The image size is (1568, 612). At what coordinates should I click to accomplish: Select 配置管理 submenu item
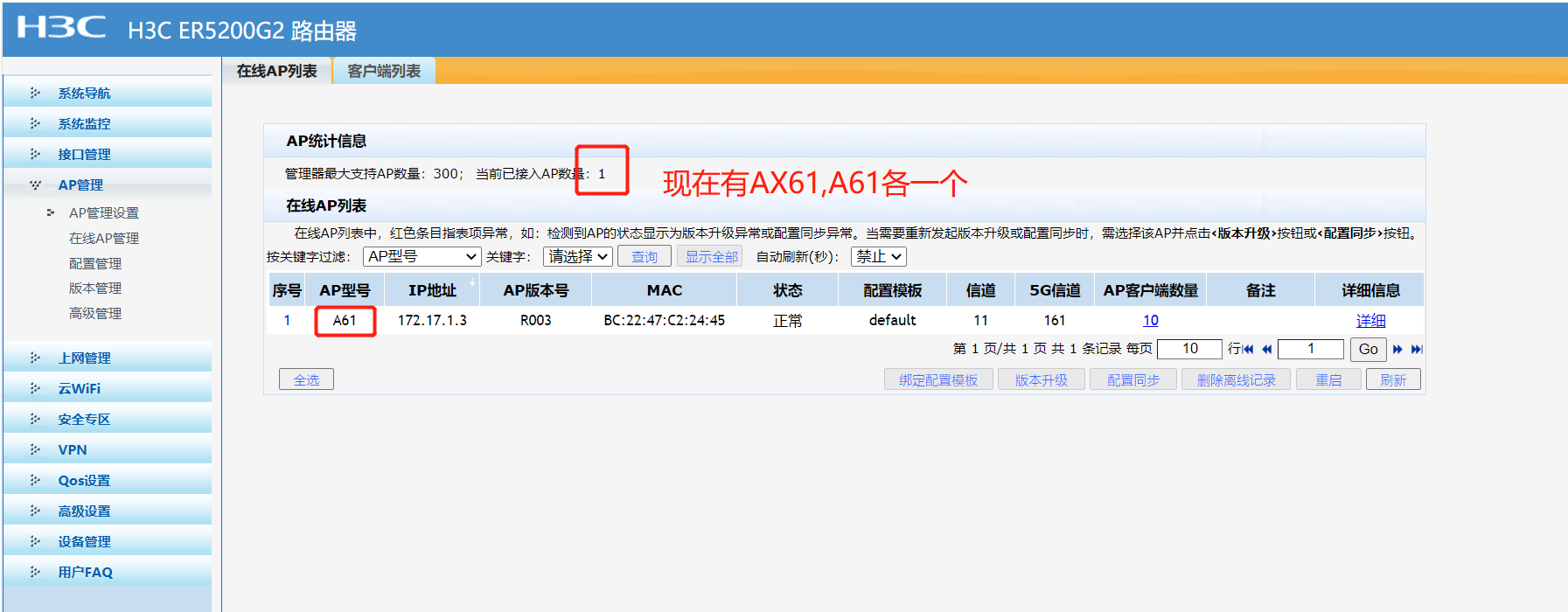[x=95, y=263]
